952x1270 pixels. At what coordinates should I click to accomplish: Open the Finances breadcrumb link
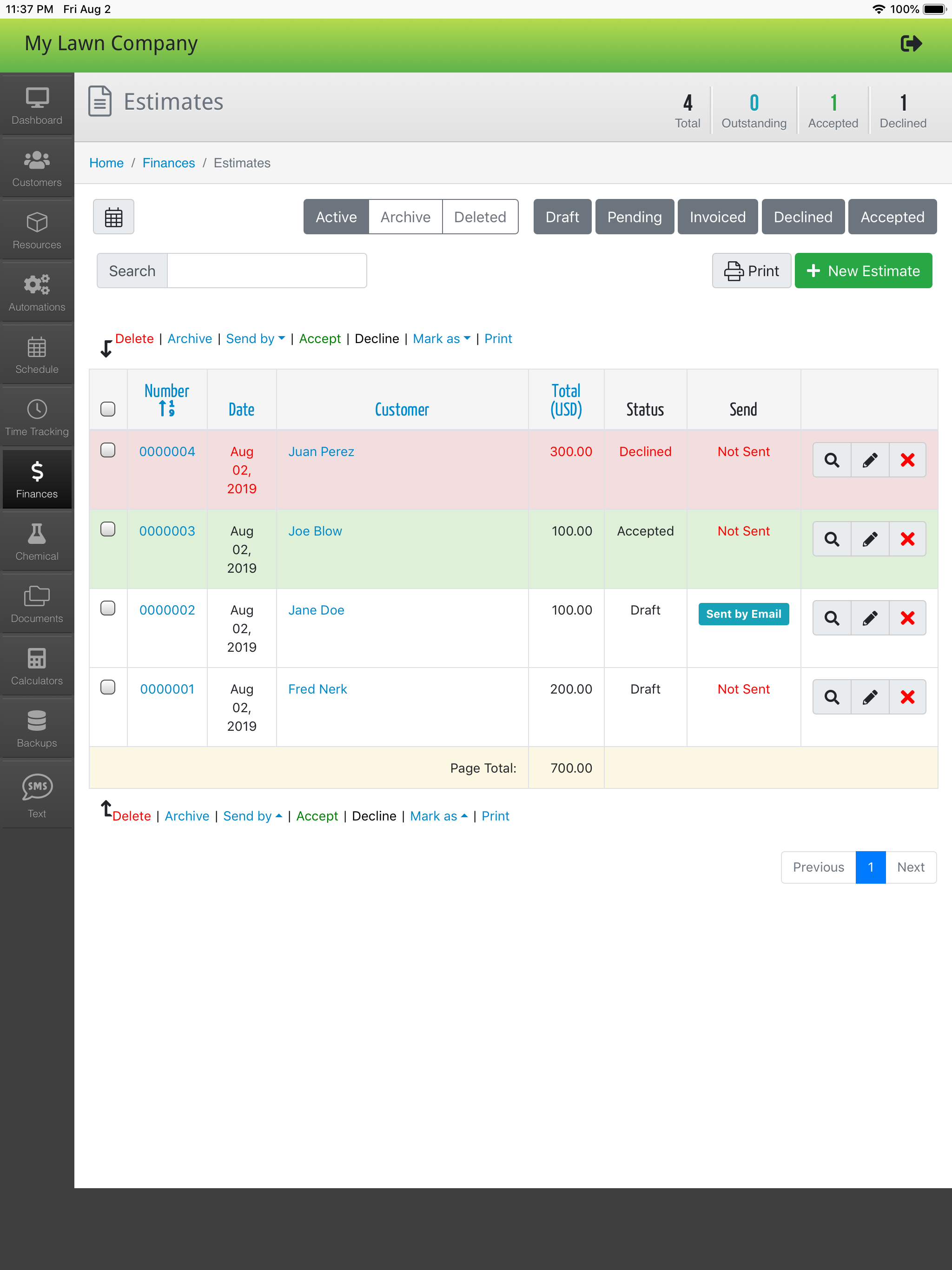click(x=168, y=163)
